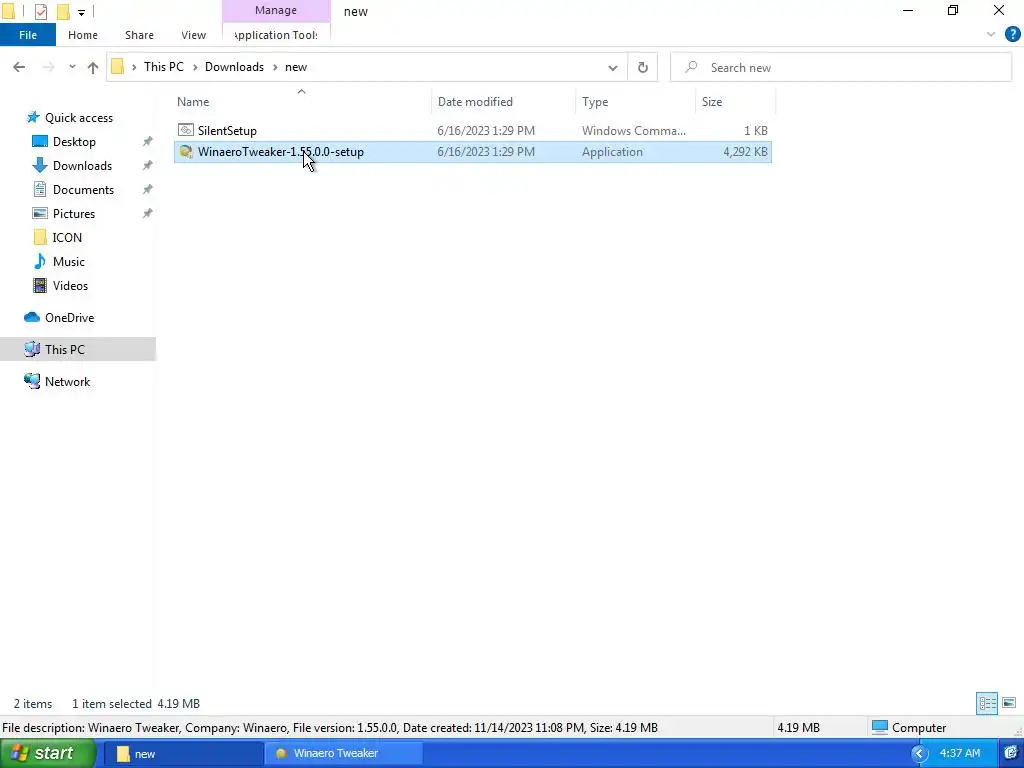This screenshot has width=1024, height=768.
Task: Select WinaeroTweaker-1.55.0.0-setup file
Action: pos(473,152)
